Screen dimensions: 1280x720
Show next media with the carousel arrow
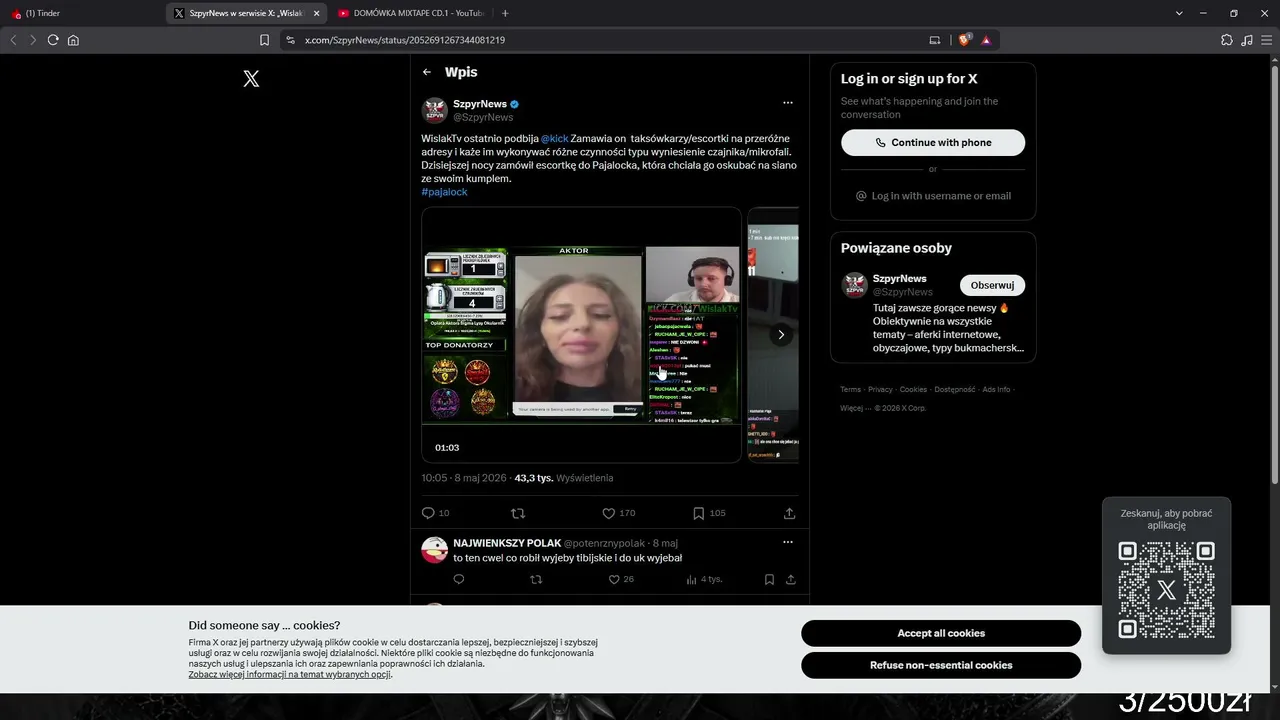click(781, 335)
